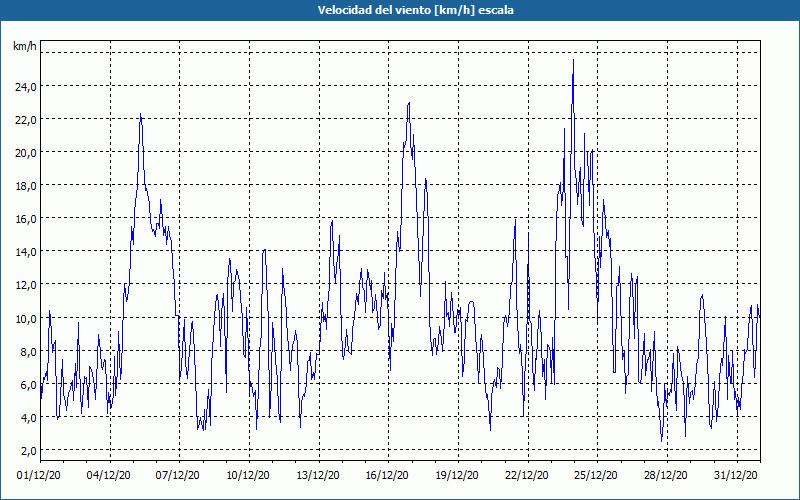This screenshot has height=500, width=800.
Task: Click the '04/12/20' date label
Action: (x=109, y=476)
